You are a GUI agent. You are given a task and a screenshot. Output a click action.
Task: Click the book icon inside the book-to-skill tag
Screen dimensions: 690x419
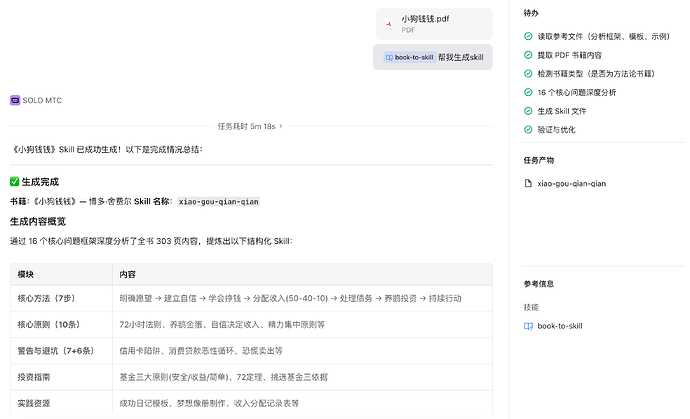point(389,57)
